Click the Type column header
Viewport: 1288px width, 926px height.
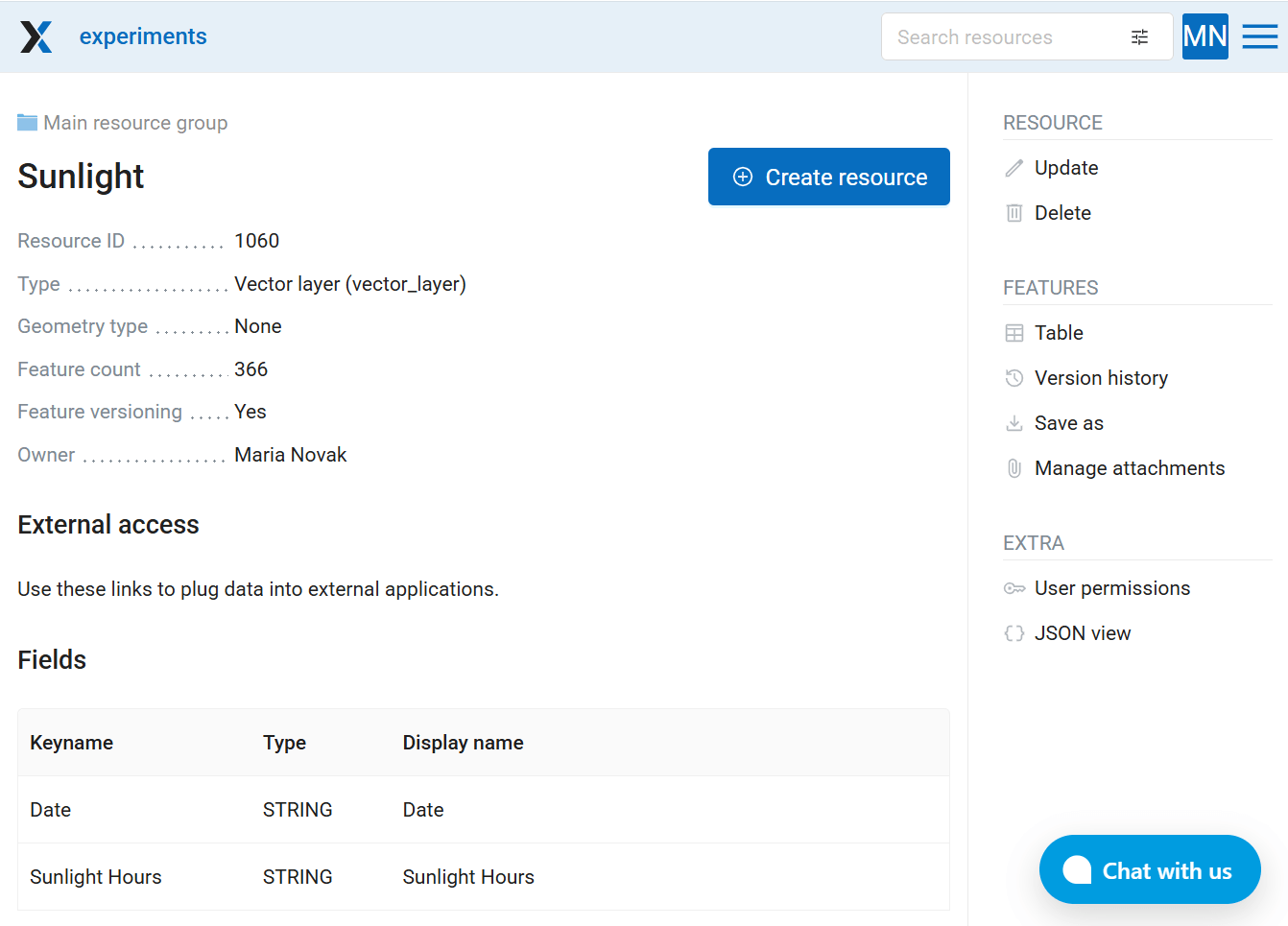(x=285, y=743)
